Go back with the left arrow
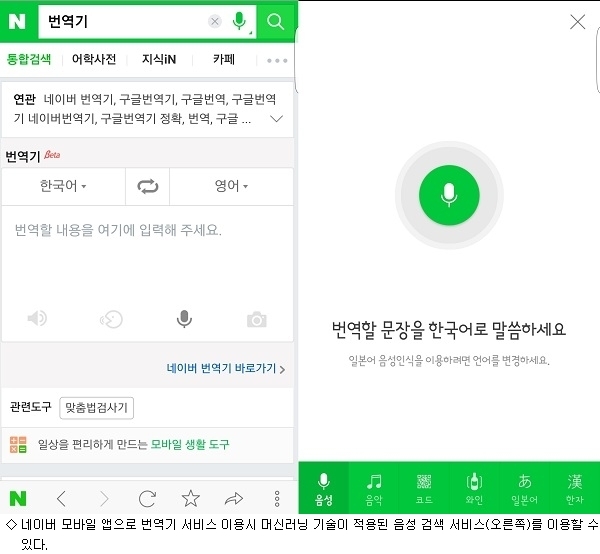The height and width of the screenshot is (554, 600). 62,499
